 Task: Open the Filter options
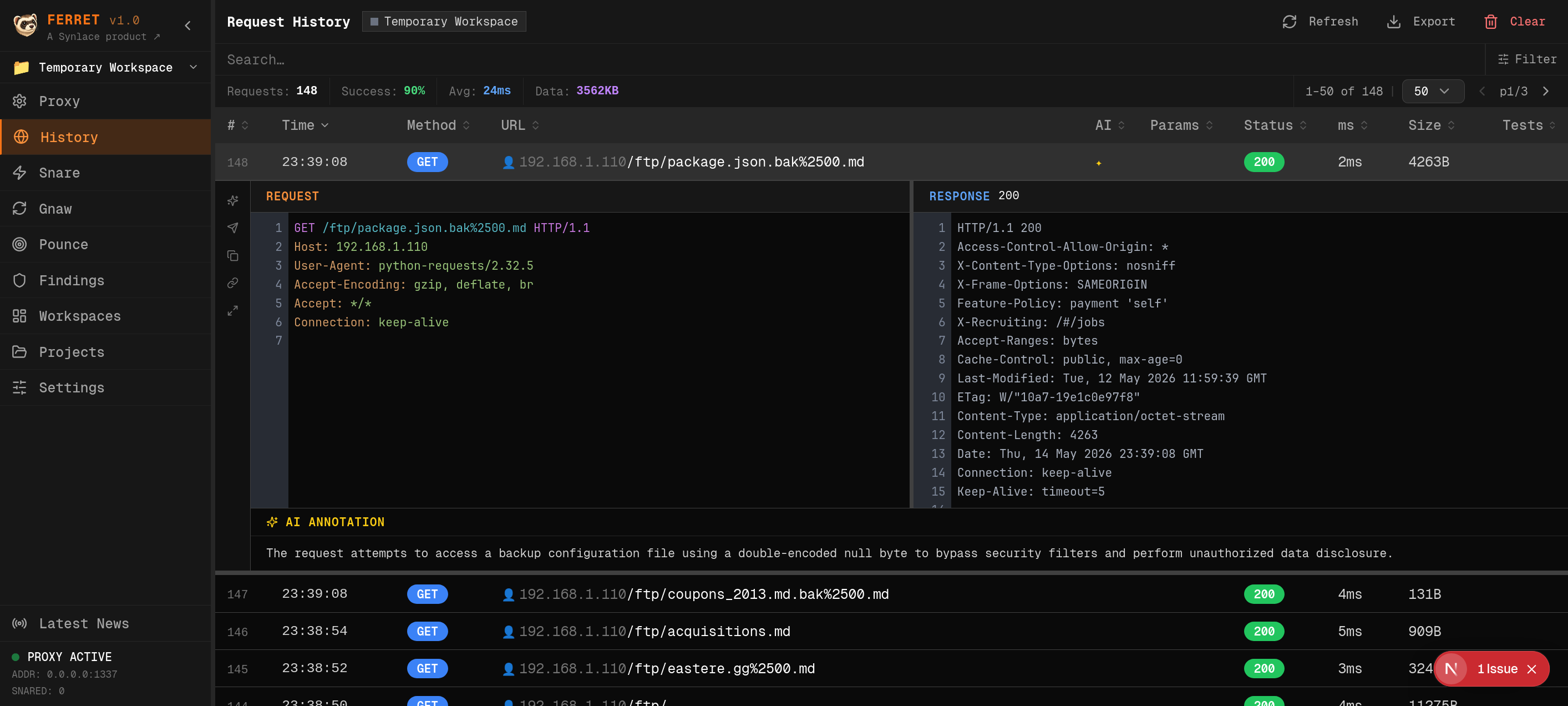coord(1526,60)
